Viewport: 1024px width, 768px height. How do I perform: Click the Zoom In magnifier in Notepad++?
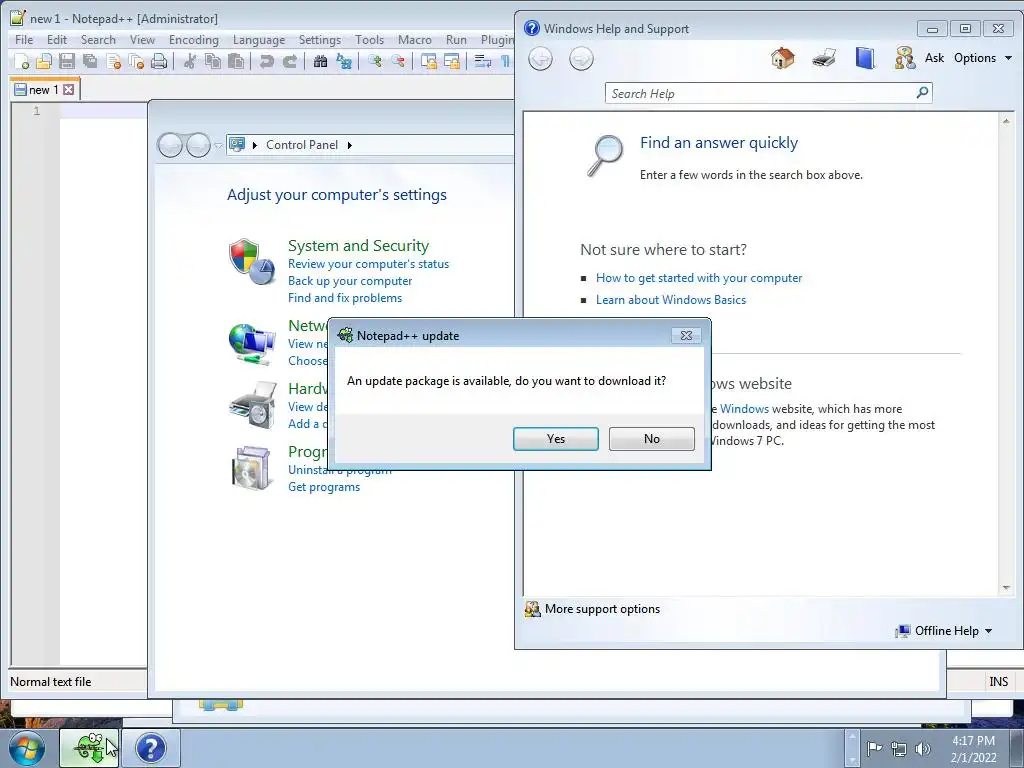(x=374, y=61)
